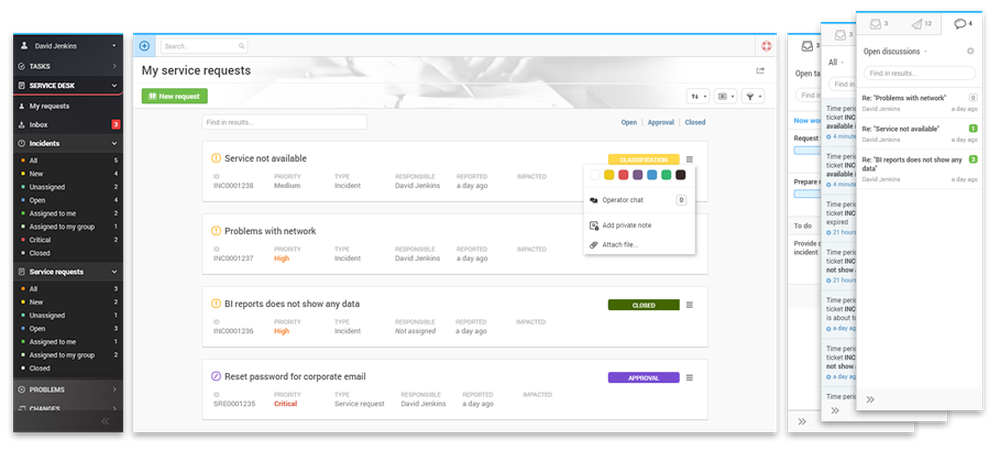Collapse sidebar with double-chevron icon

point(105,421)
